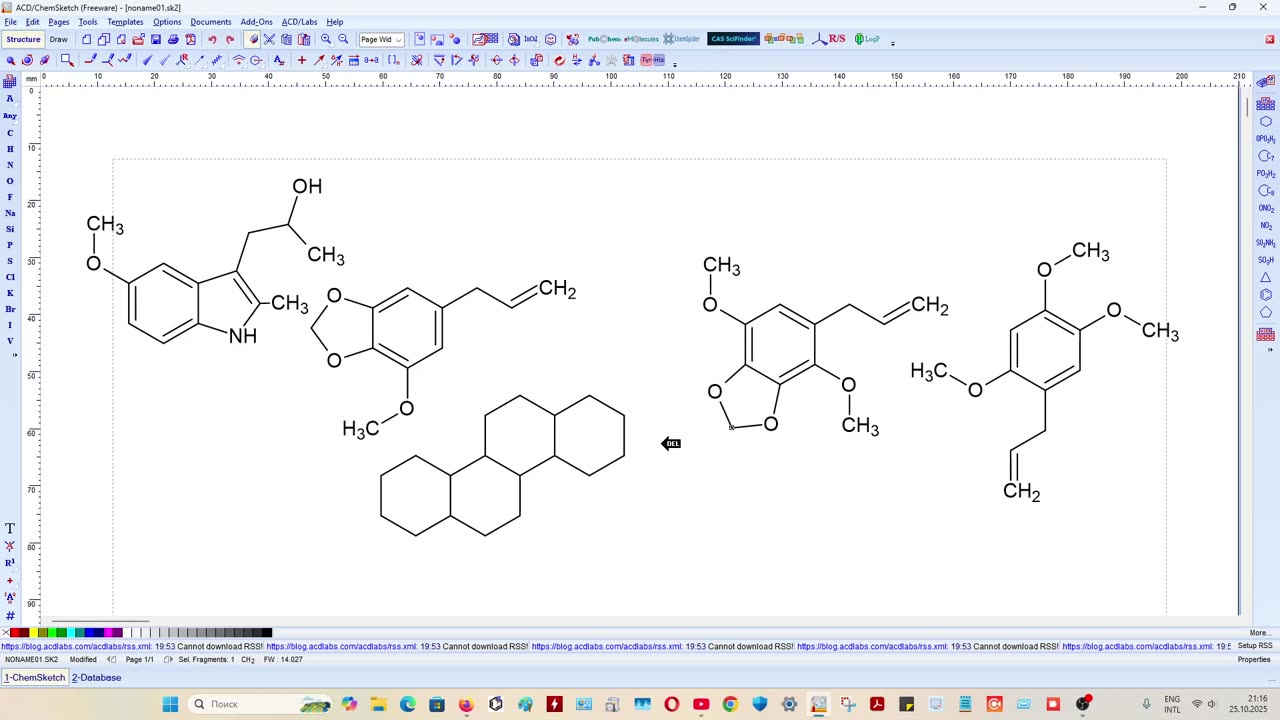Click the vertical scrollbar thumb

(1245, 105)
